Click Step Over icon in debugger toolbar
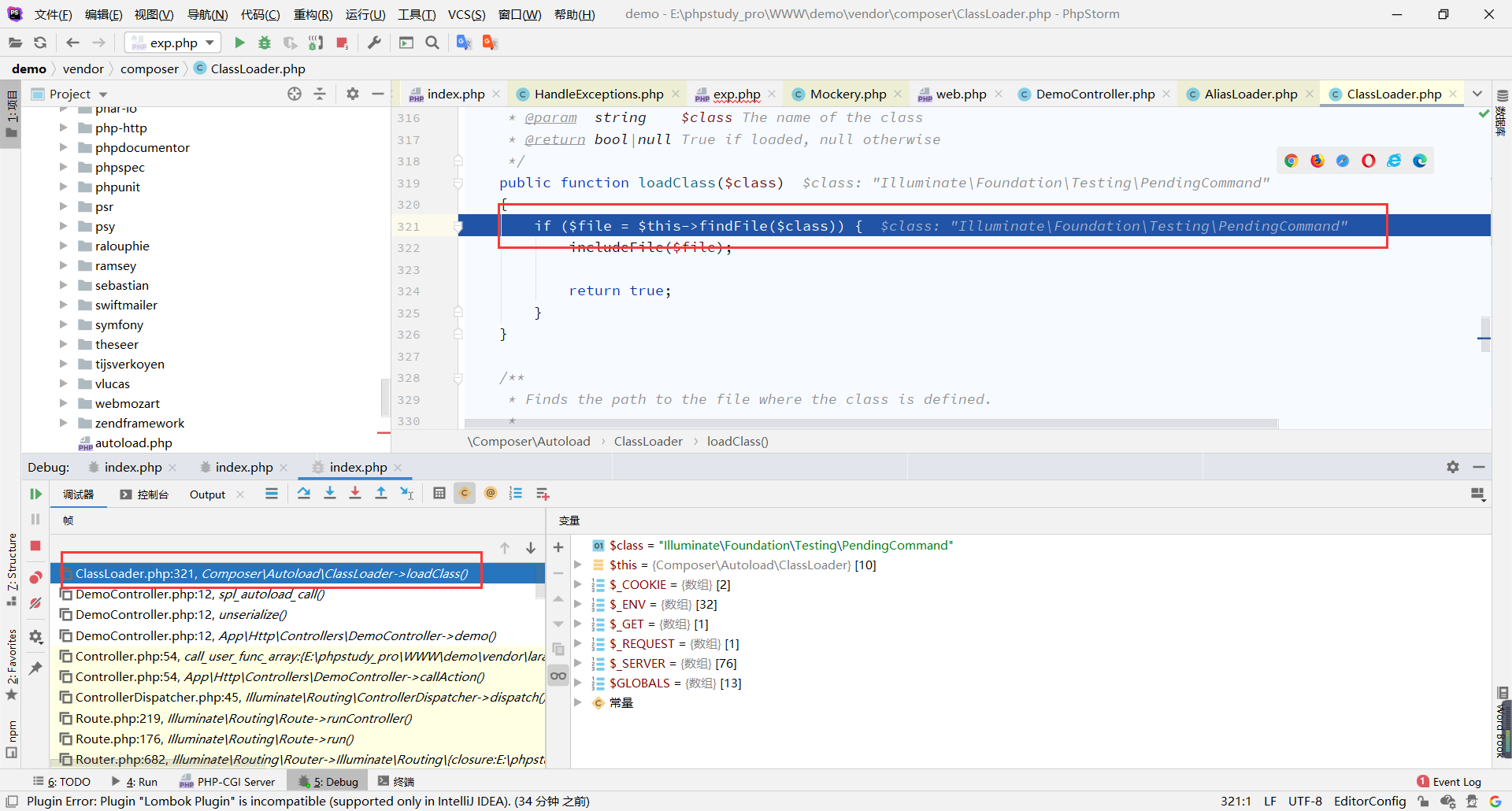Image resolution: width=1512 pixels, height=811 pixels. tap(304, 494)
